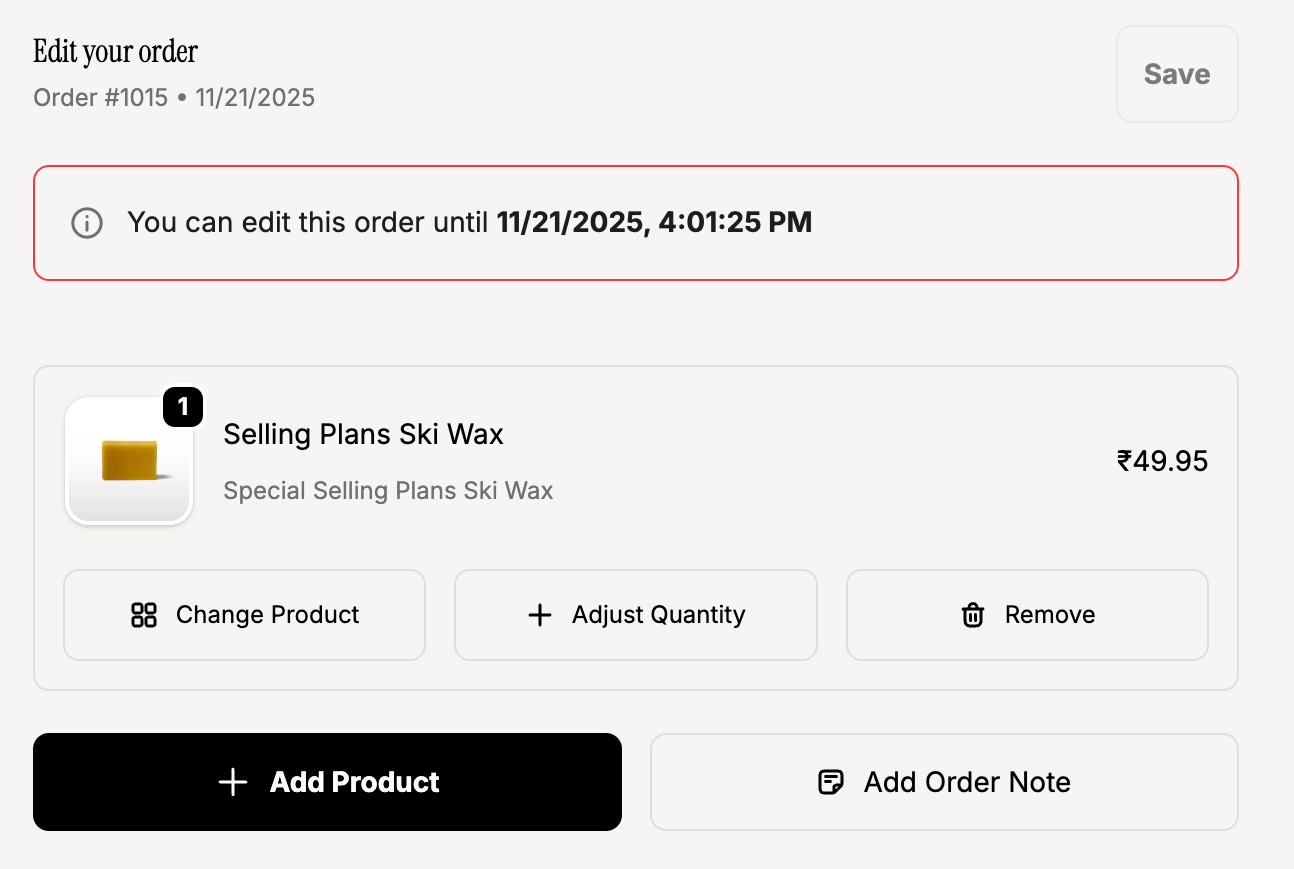This screenshot has width=1294, height=869.
Task: Click the Order #1015 date line
Action: (174, 98)
